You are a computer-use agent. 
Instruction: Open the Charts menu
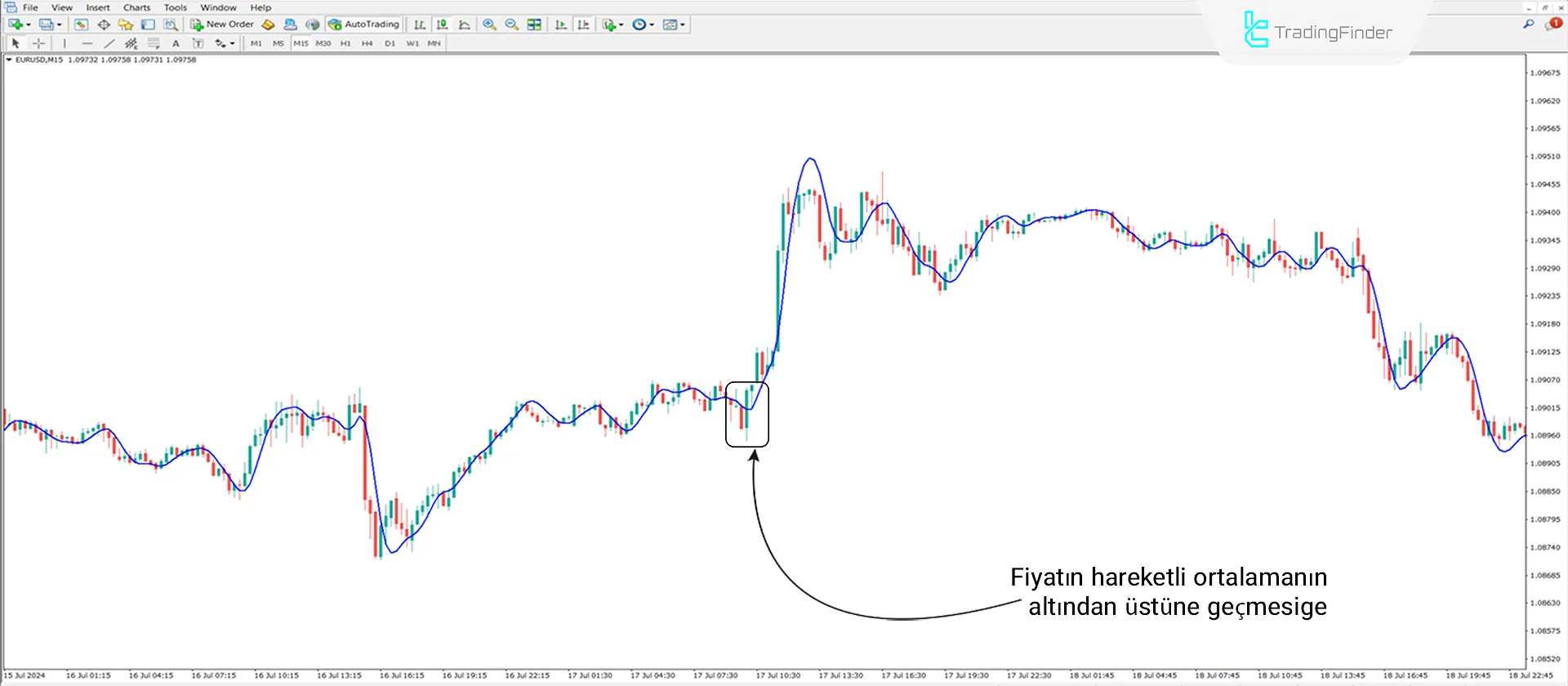(x=136, y=7)
